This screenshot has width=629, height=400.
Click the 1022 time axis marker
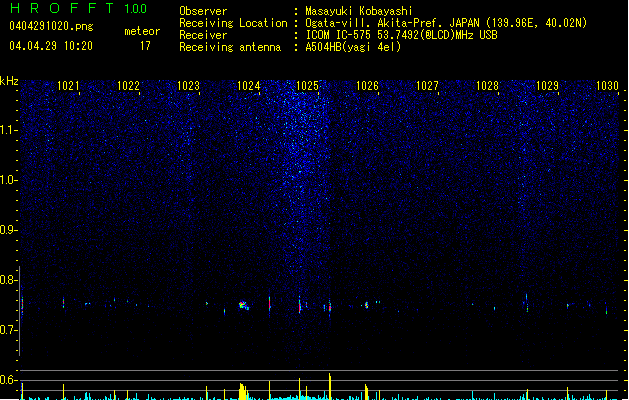128,86
